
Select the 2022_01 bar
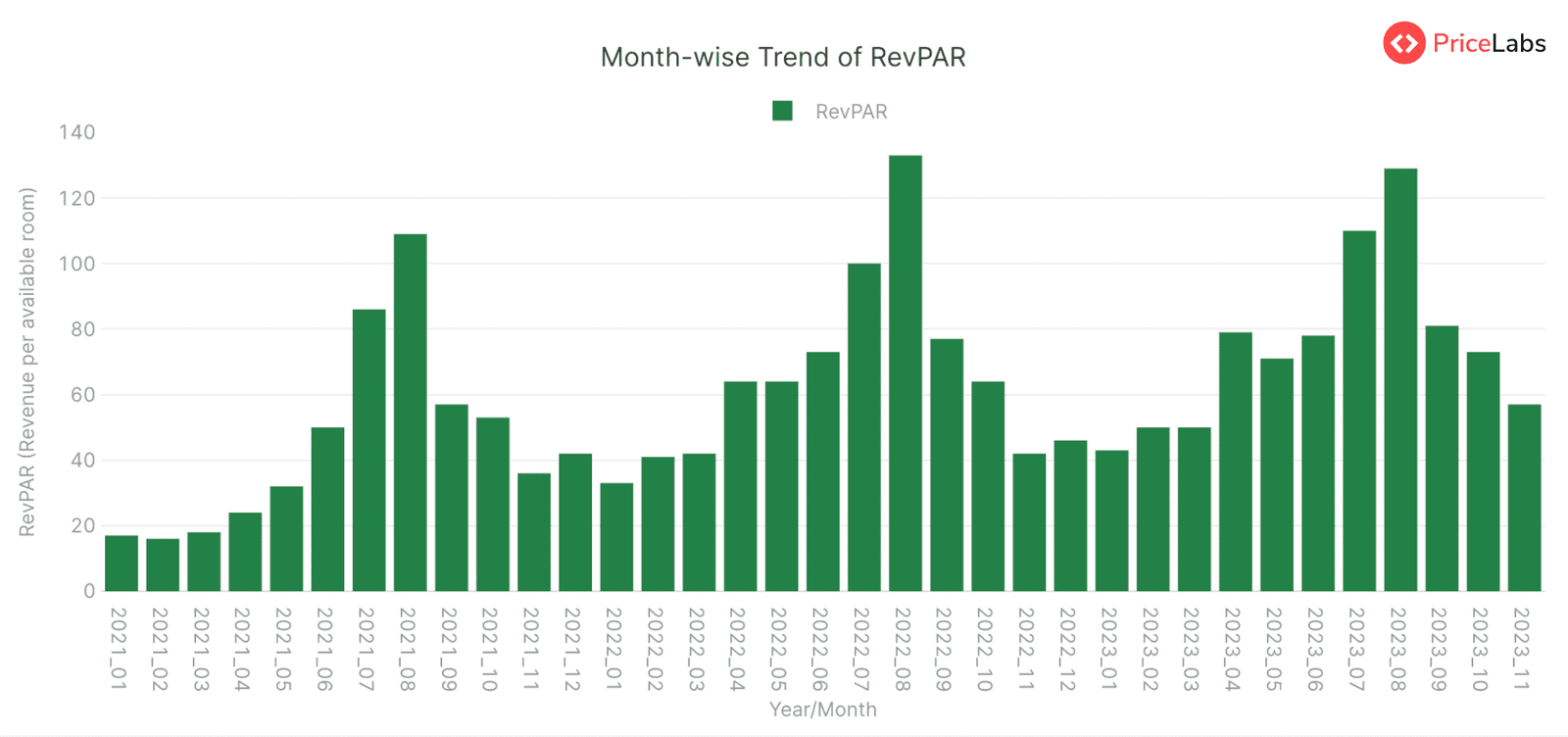point(616,537)
